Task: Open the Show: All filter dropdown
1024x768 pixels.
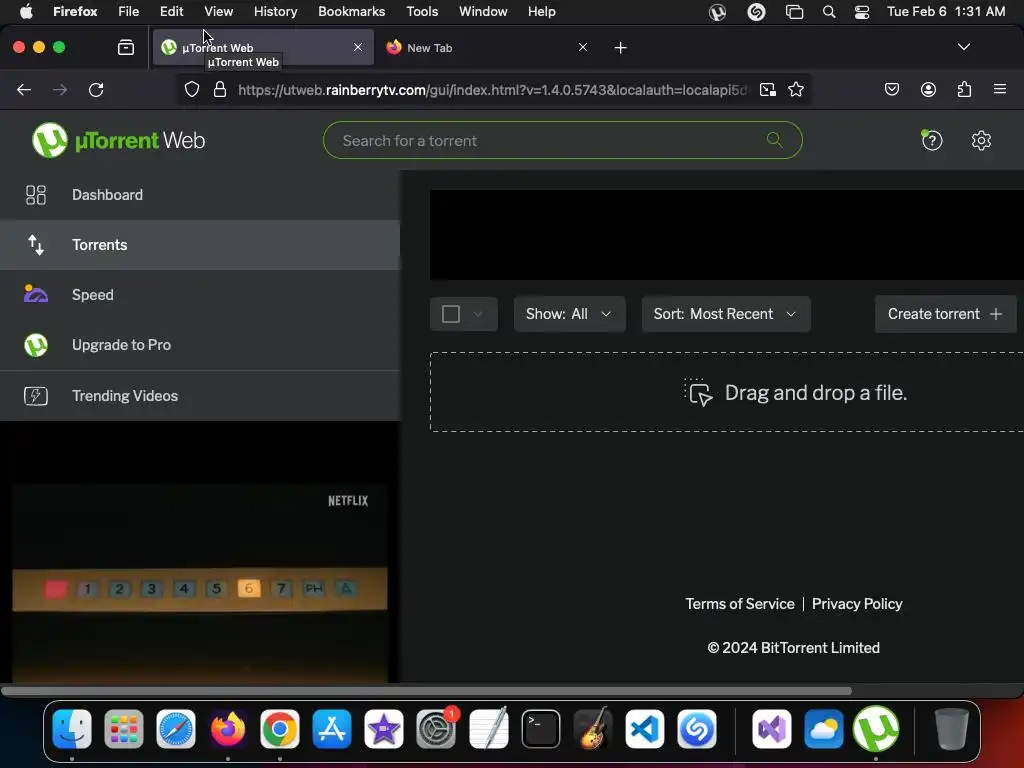Action: tap(569, 314)
